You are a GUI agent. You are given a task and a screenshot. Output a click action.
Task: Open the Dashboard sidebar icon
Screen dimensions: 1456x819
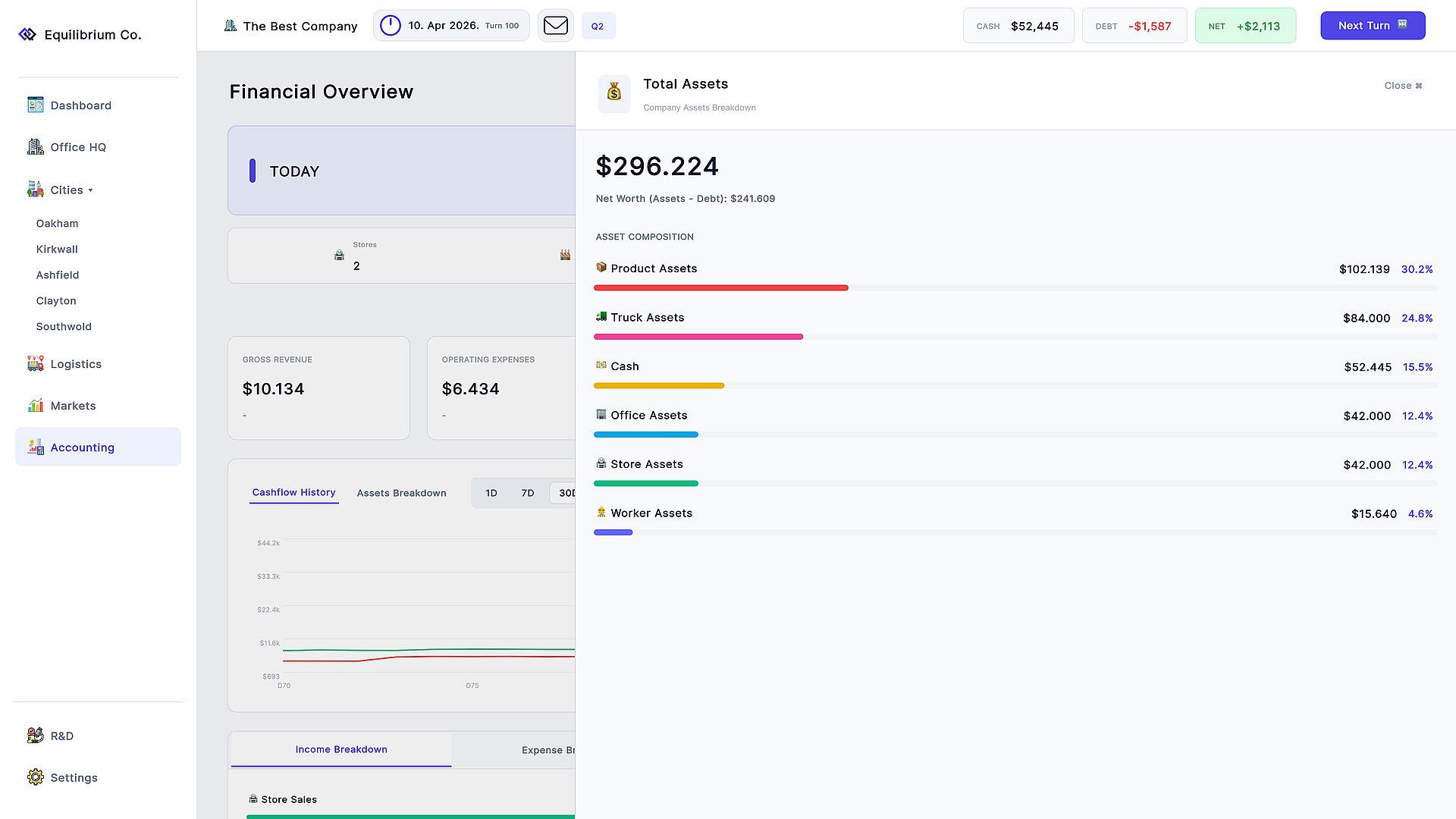(x=35, y=105)
